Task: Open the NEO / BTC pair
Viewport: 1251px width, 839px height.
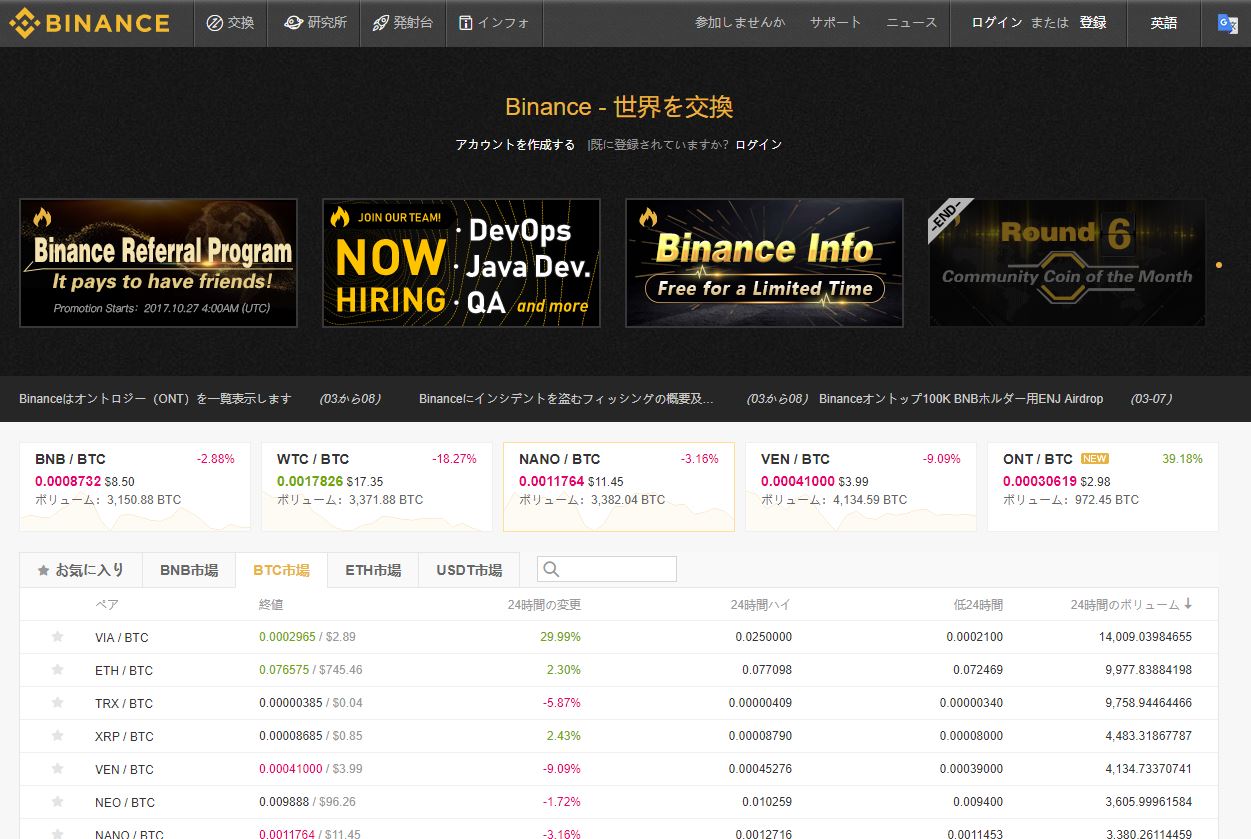Action: tap(125, 803)
